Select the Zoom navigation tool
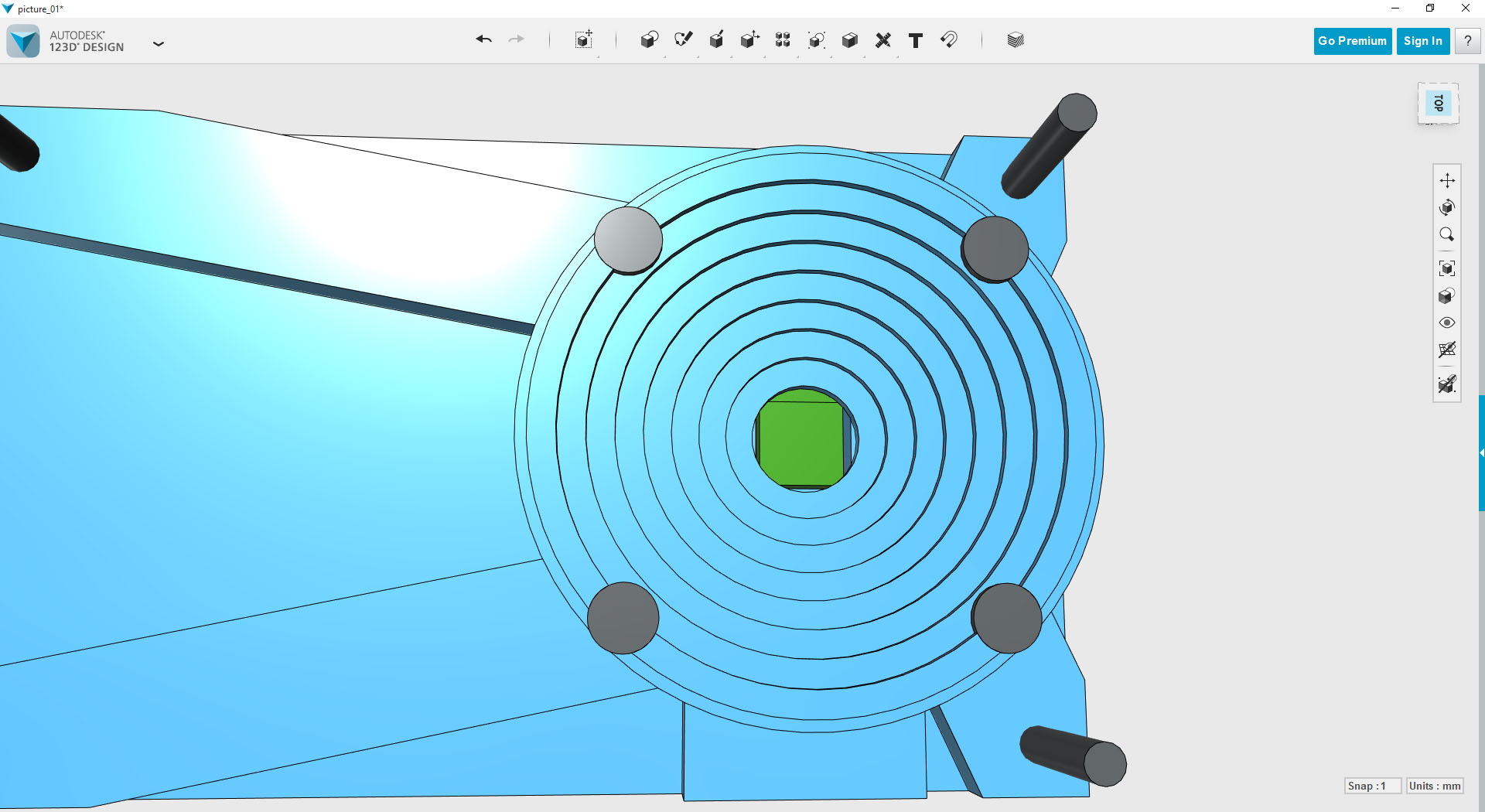 pyautogui.click(x=1447, y=234)
